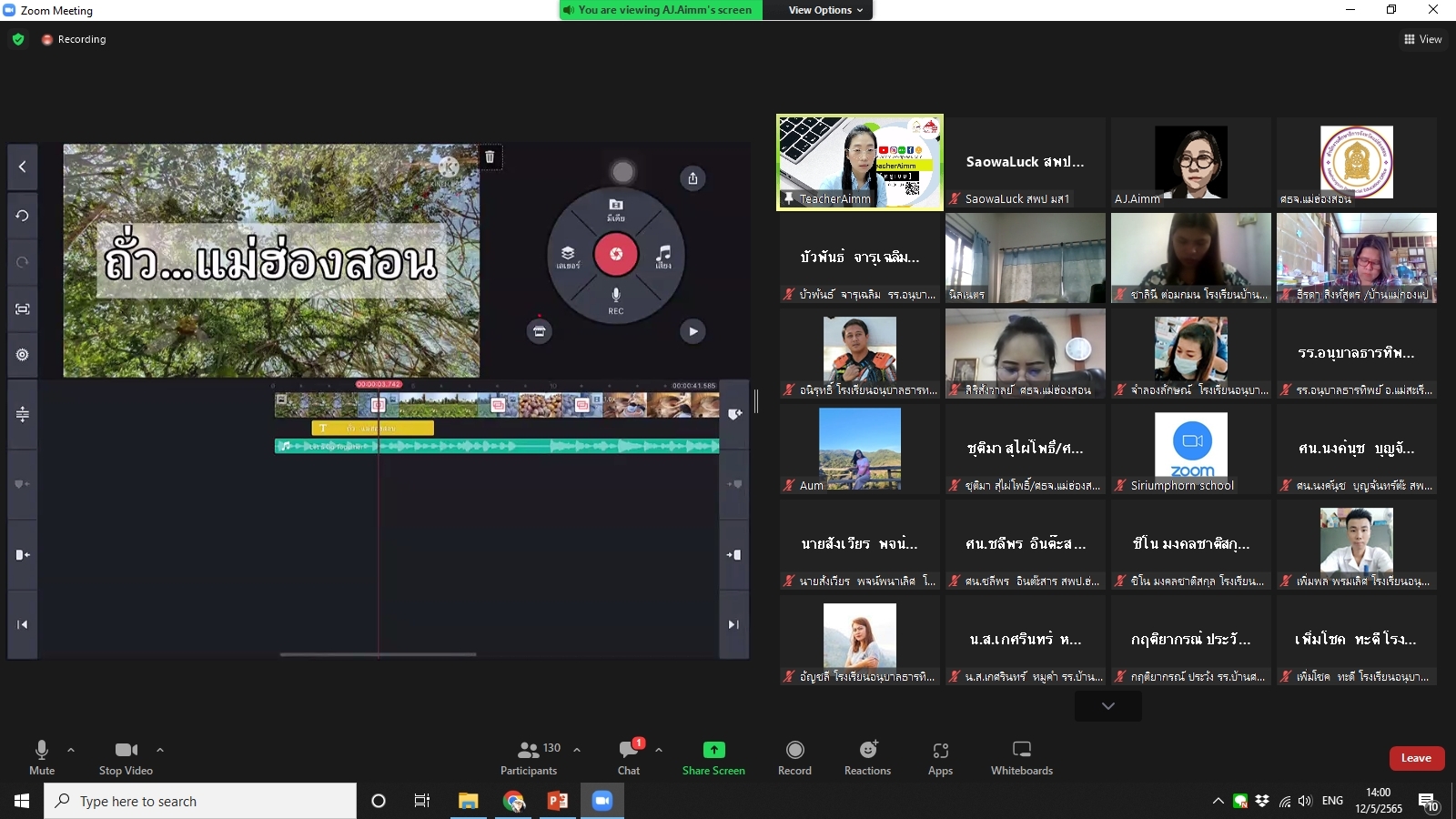The height and width of the screenshot is (819, 1456).
Task: Click the KineMaster asset store icon
Action: coord(540,331)
